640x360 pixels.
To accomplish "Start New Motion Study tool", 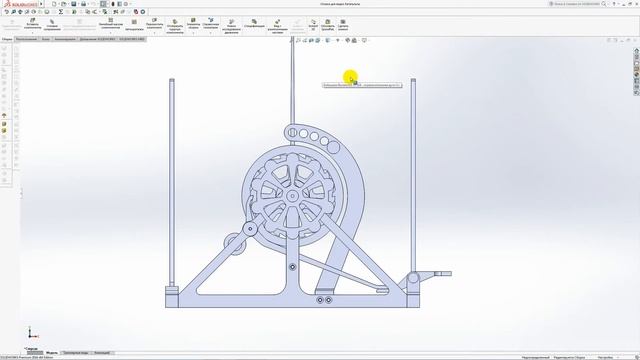I will tap(231, 26).
